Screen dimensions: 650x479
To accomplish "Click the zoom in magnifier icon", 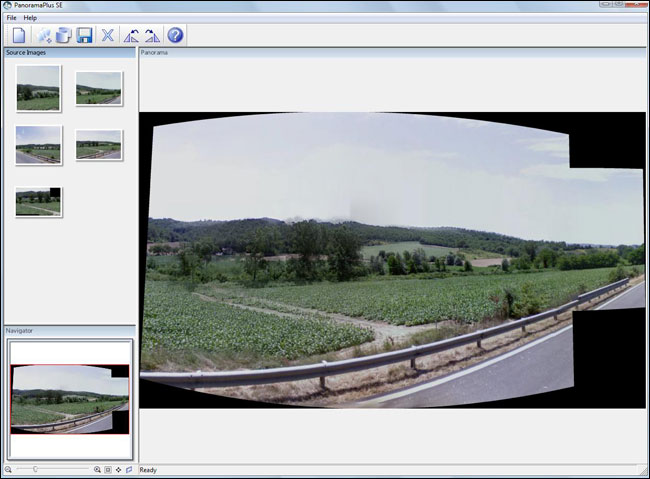I will tap(97, 470).
